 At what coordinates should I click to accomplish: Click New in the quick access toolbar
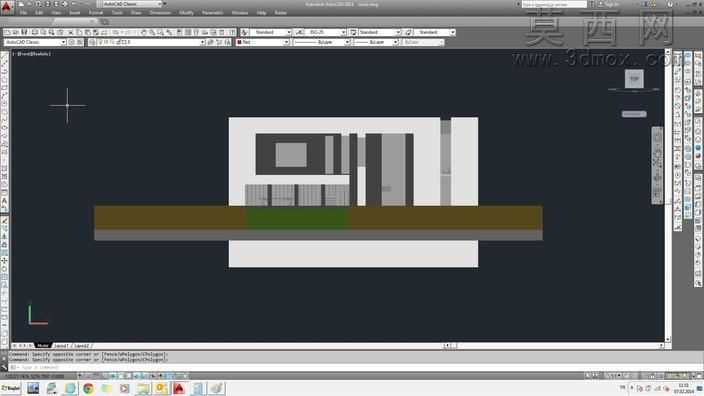[21, 4]
